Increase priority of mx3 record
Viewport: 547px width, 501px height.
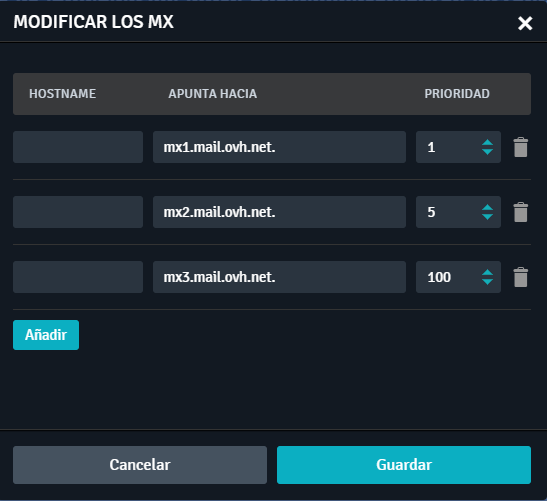click(x=487, y=272)
